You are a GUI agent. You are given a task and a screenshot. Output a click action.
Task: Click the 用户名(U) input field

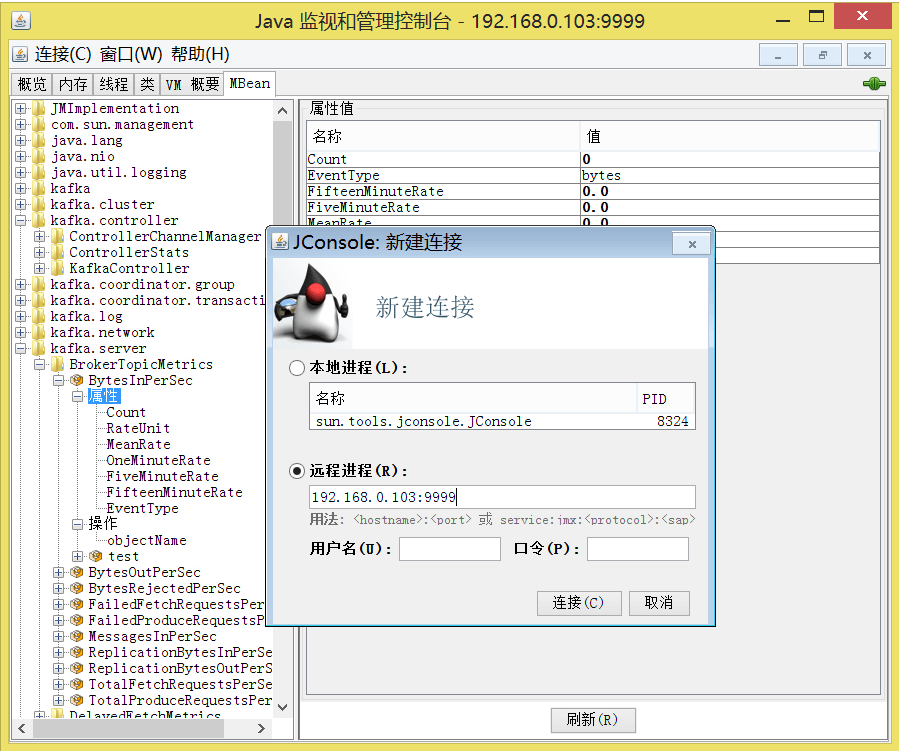[x=450, y=549]
